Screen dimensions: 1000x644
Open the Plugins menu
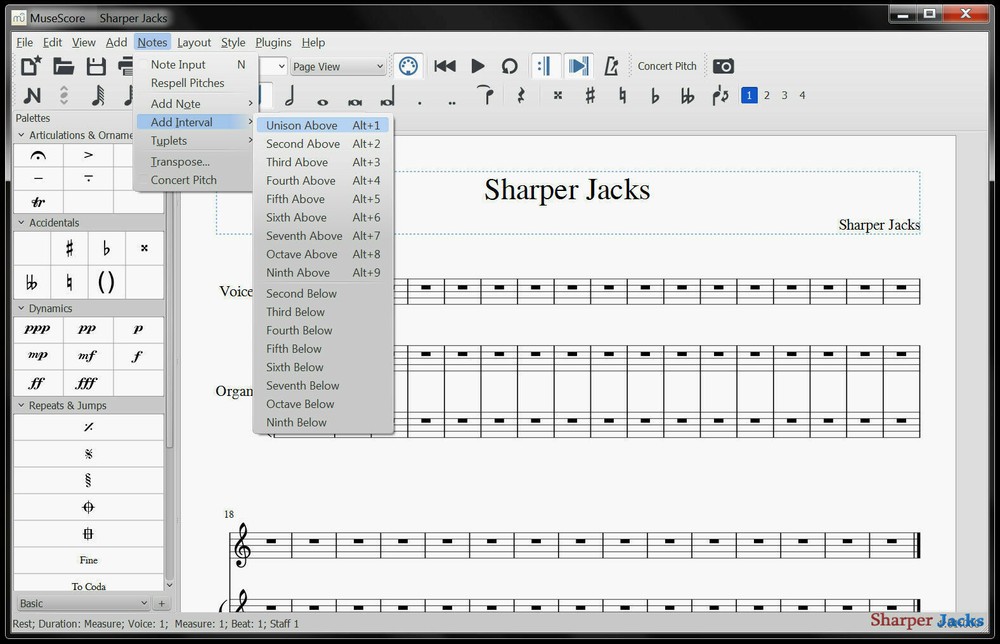pyautogui.click(x=272, y=42)
